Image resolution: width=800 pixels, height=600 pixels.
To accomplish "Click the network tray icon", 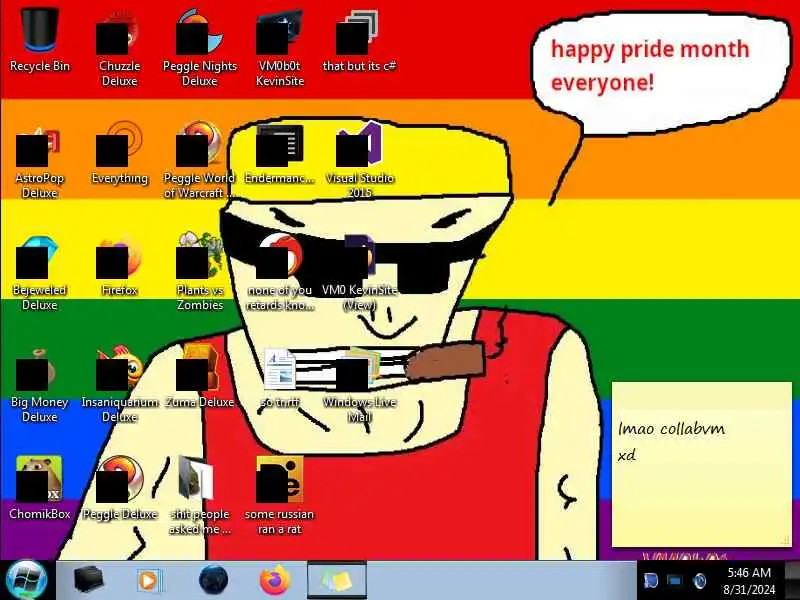I will 674,581.
